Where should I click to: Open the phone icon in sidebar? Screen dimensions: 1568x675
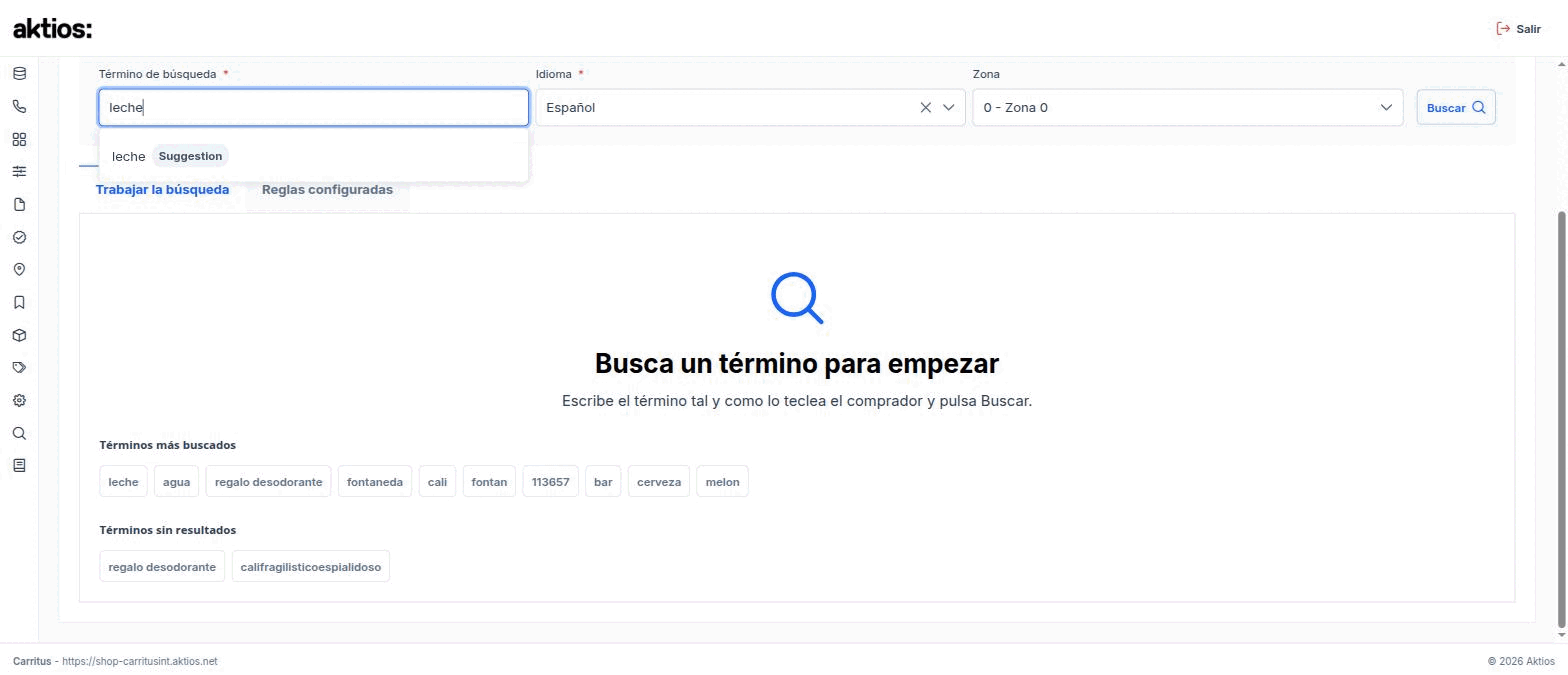19,106
